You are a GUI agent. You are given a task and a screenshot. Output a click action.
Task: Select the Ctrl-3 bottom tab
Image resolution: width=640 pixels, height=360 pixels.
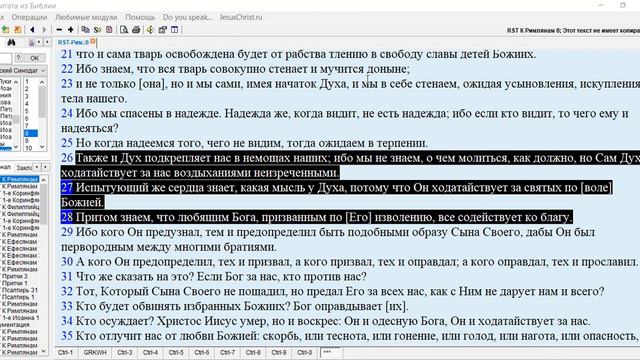(124, 352)
